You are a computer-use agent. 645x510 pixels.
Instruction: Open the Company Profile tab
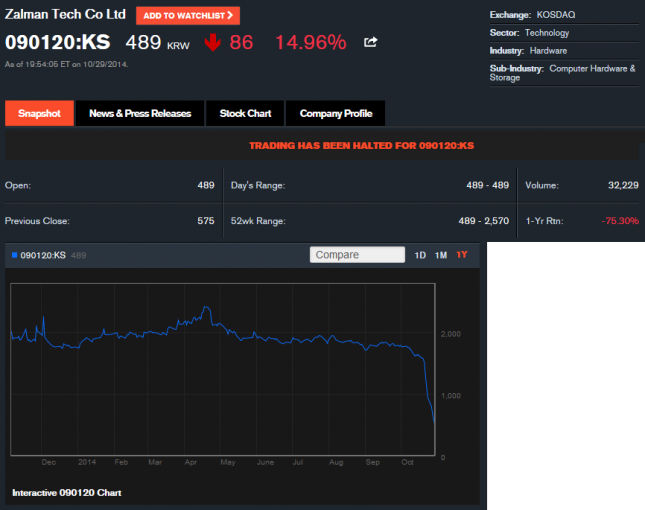336,113
